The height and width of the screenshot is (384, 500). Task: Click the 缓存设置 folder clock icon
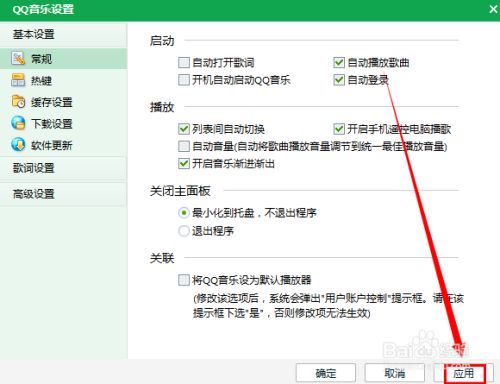pyautogui.click(x=18, y=102)
